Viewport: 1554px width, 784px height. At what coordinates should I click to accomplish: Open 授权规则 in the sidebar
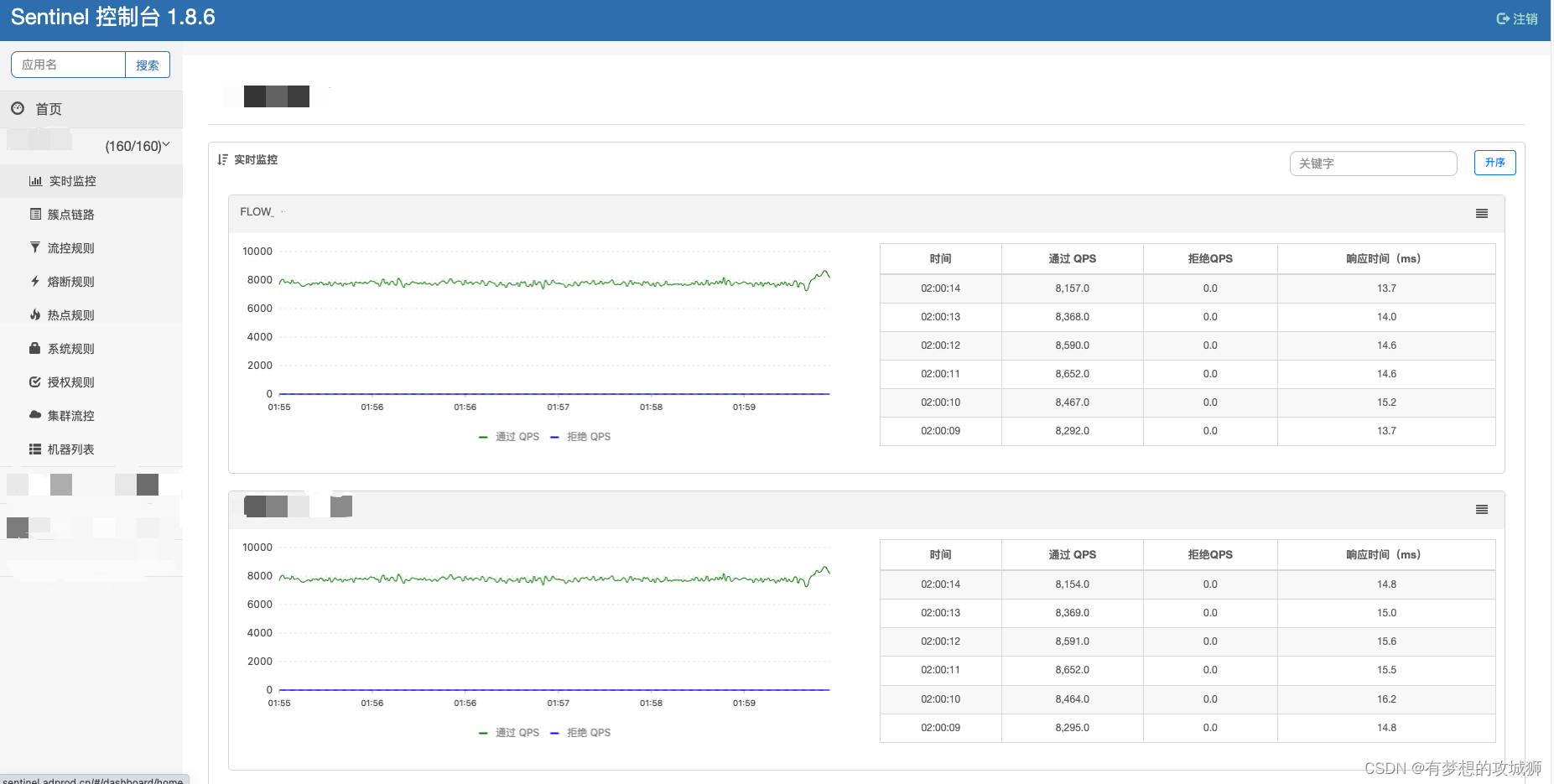pyautogui.click(x=91, y=382)
